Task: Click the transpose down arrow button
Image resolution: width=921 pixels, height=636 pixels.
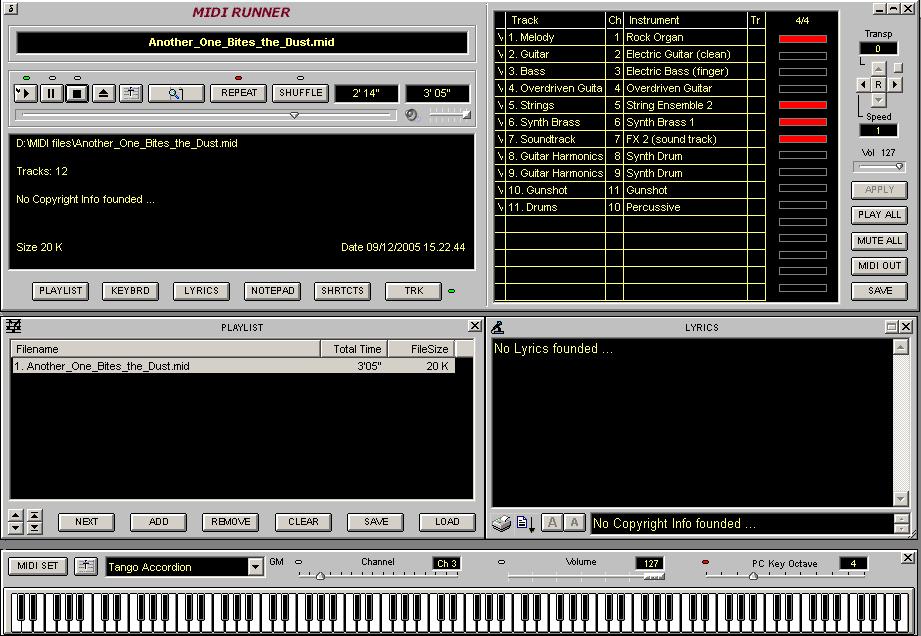Action: (878, 100)
